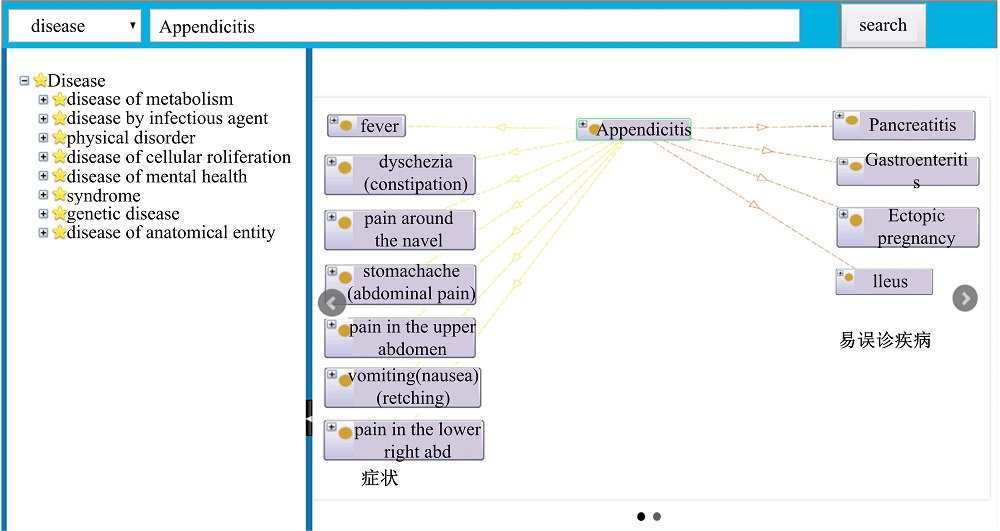1000x531 pixels.
Task: Collapse the Disease root tree node
Action: point(25,81)
